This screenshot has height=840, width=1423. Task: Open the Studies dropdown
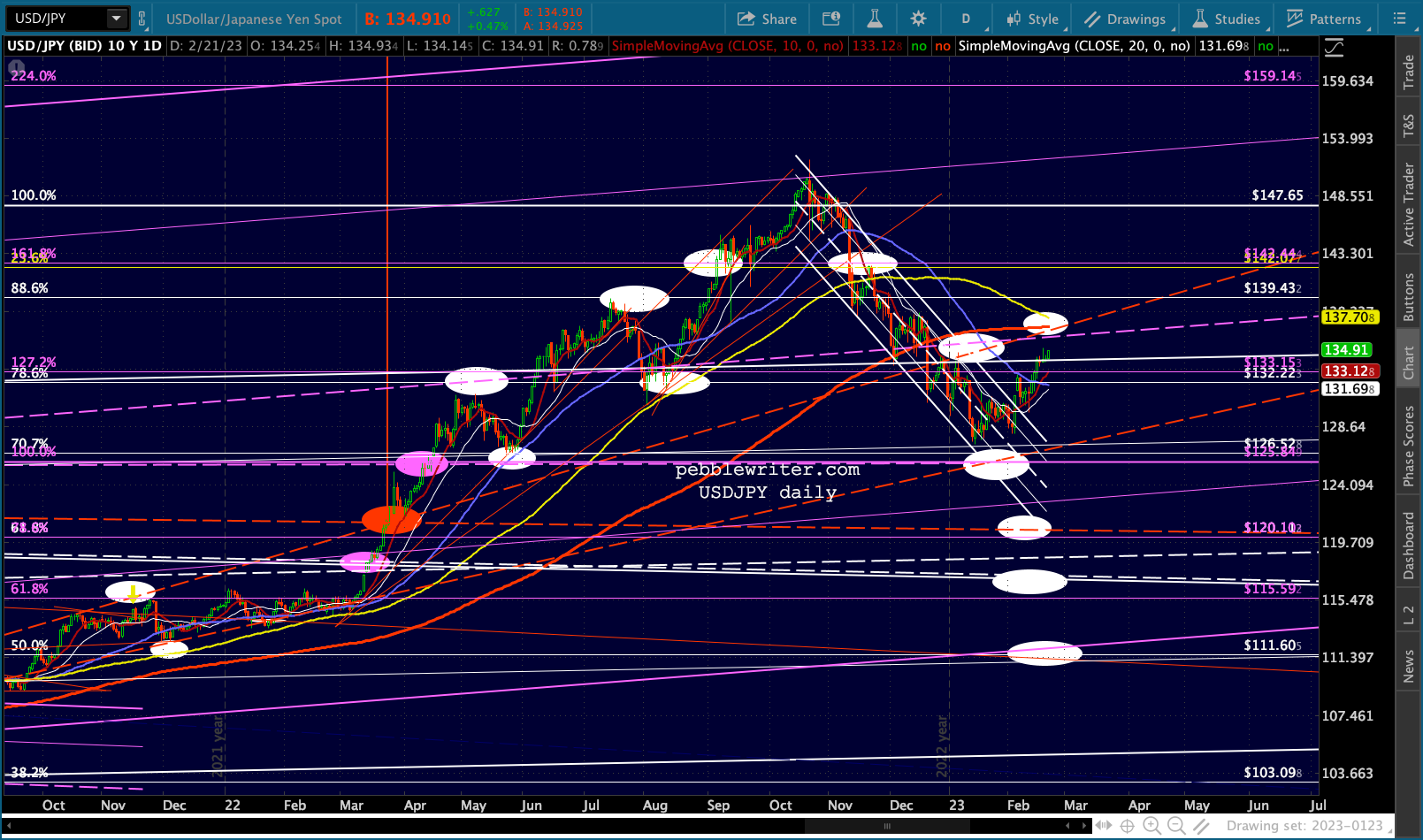[1227, 19]
